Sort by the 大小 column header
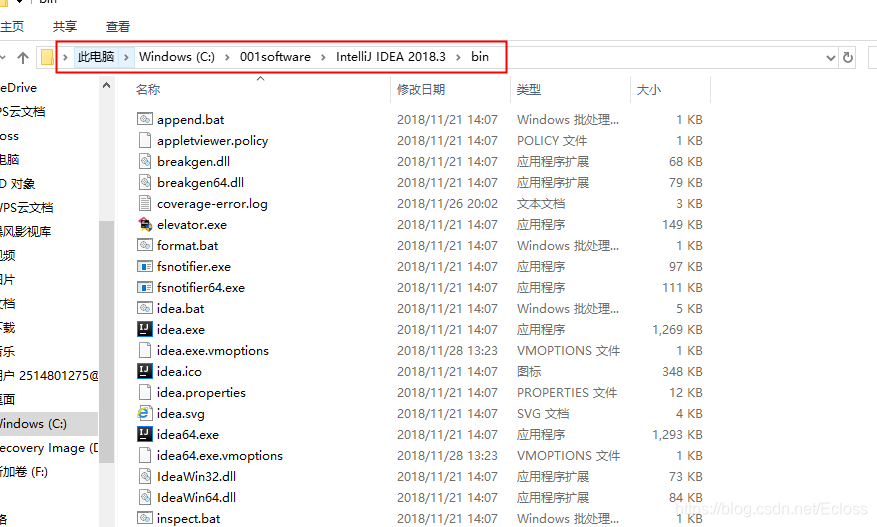877x527 pixels. [x=649, y=90]
